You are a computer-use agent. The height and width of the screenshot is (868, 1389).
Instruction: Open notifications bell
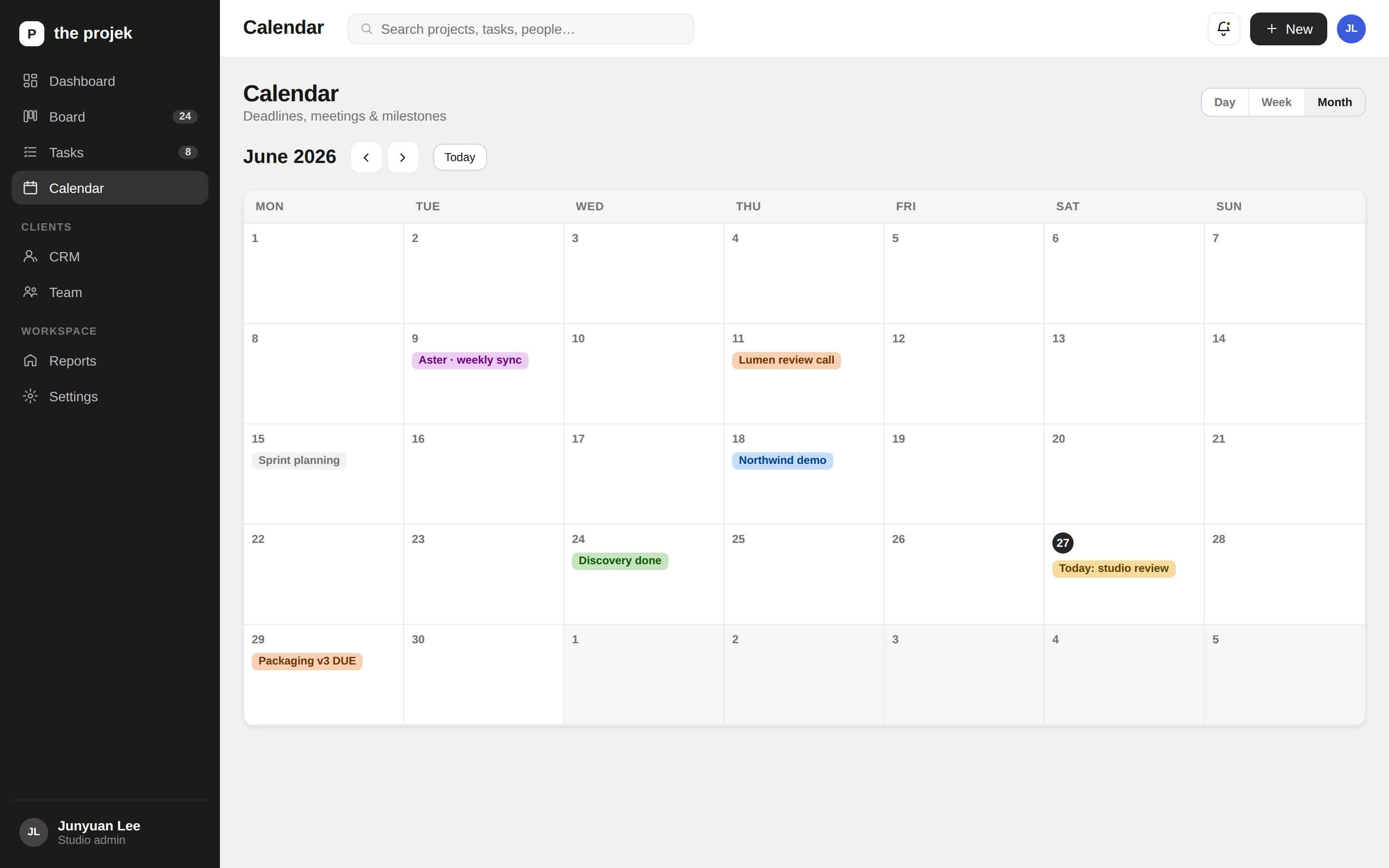coord(1224,29)
